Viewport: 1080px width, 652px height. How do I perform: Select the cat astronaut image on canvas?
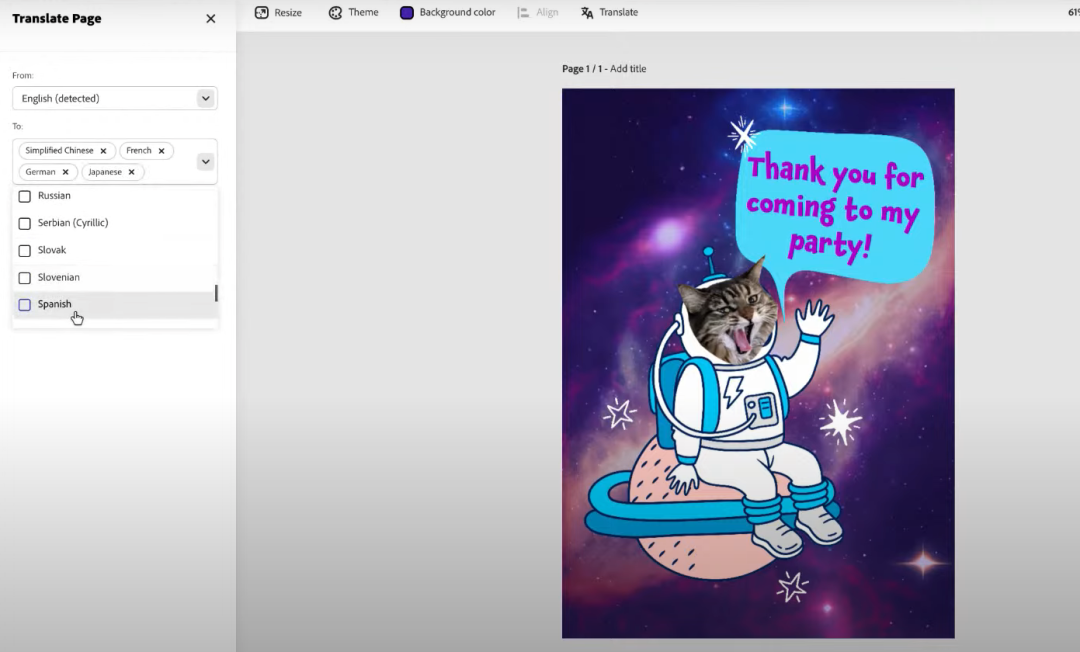tap(730, 400)
